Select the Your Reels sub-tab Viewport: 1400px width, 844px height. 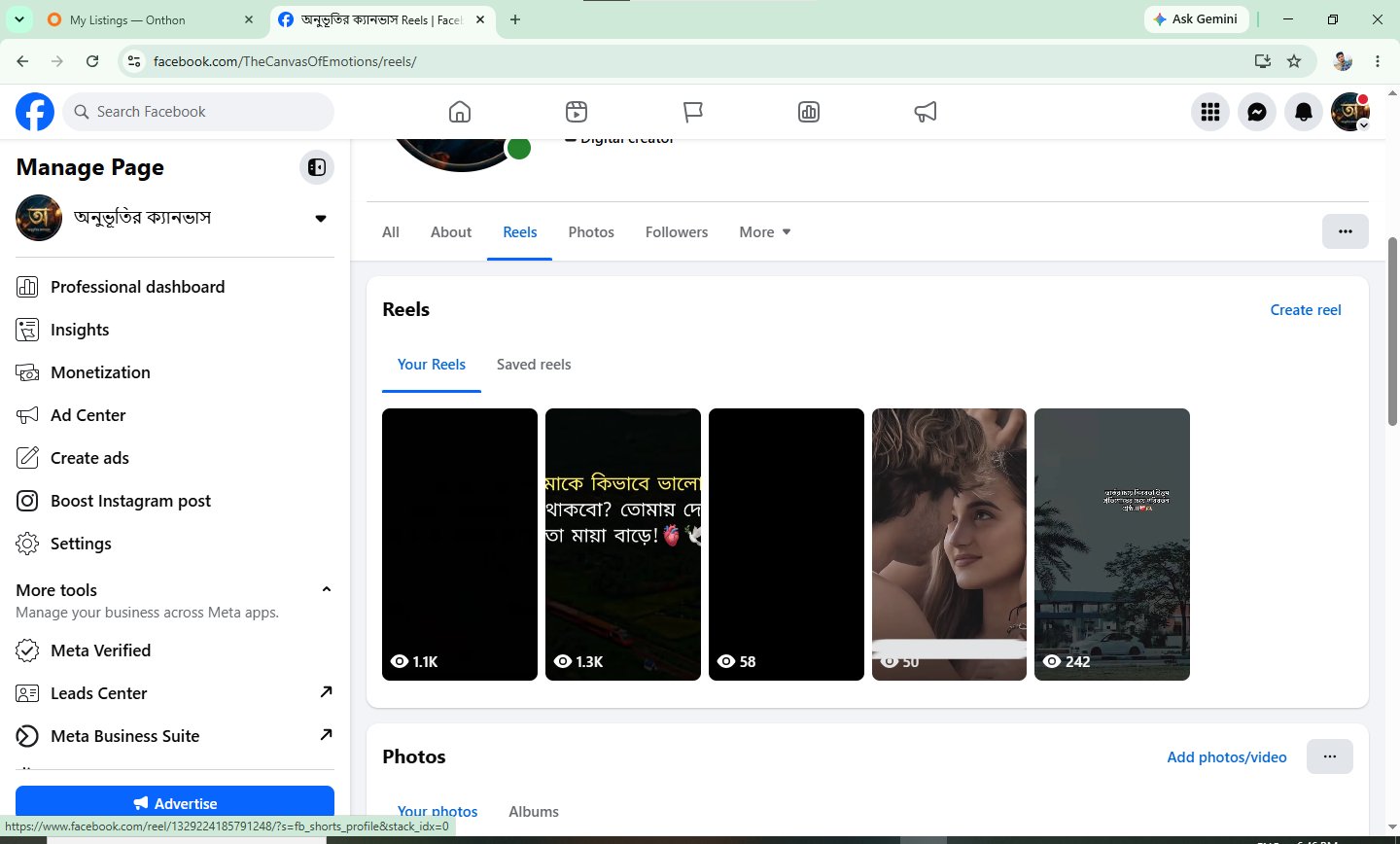point(432,365)
